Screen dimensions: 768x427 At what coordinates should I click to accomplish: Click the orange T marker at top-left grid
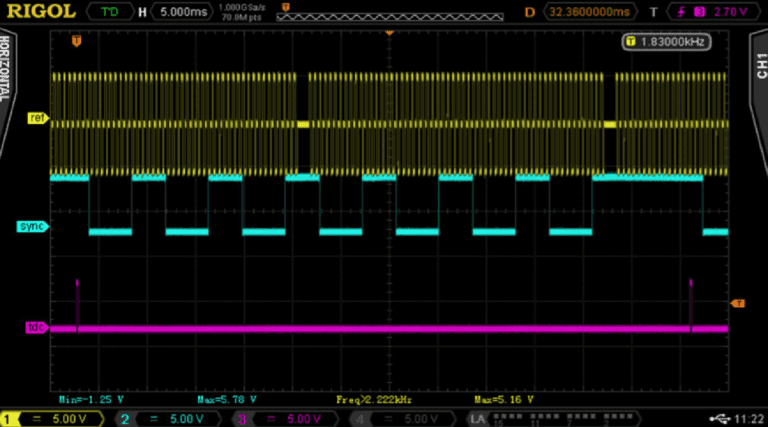76,41
